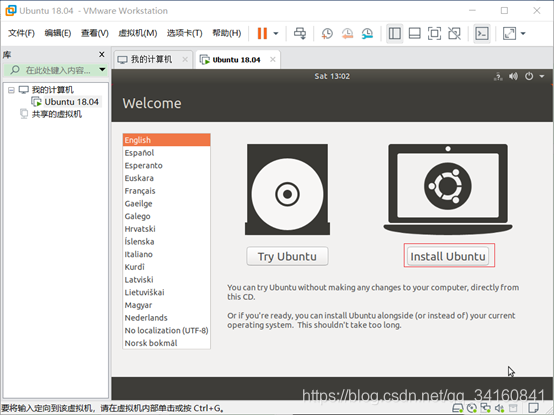This screenshot has height=415, width=554.
Task: Open the 虚拟机(M) menu
Action: tap(137, 33)
